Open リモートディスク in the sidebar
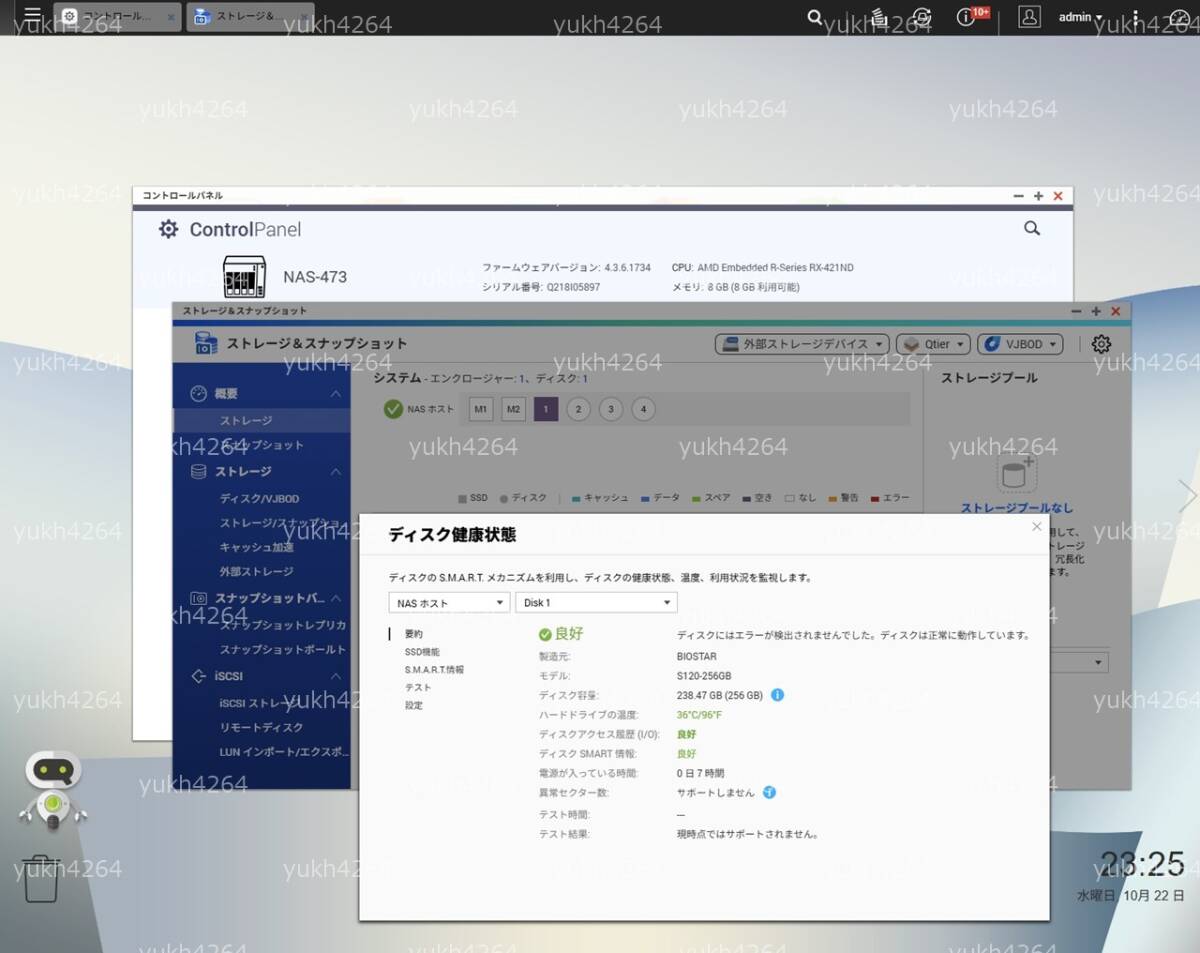The width and height of the screenshot is (1200, 953). click(261, 727)
